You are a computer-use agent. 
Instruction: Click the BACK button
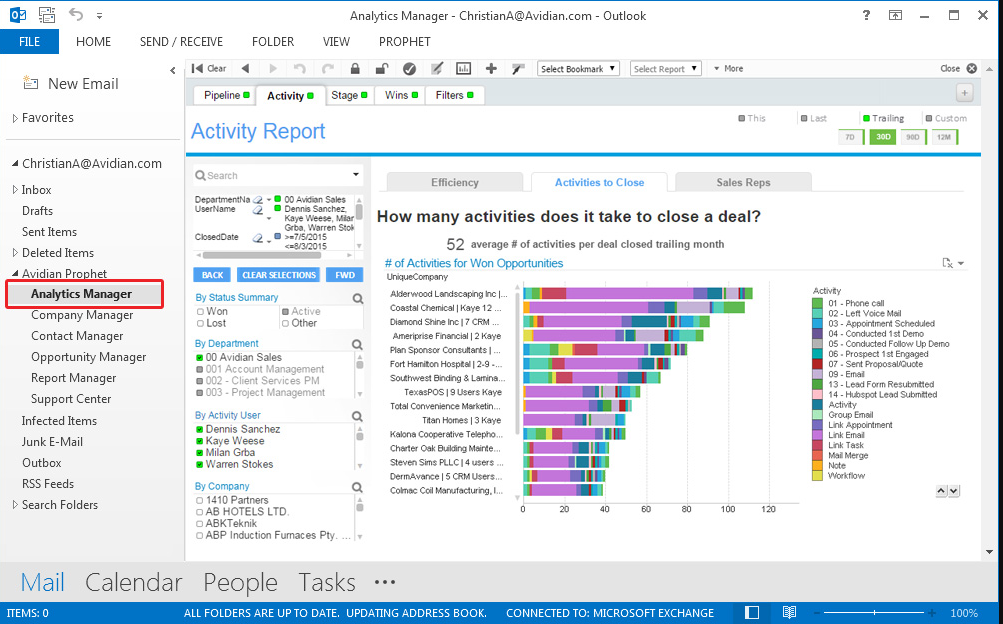212,275
